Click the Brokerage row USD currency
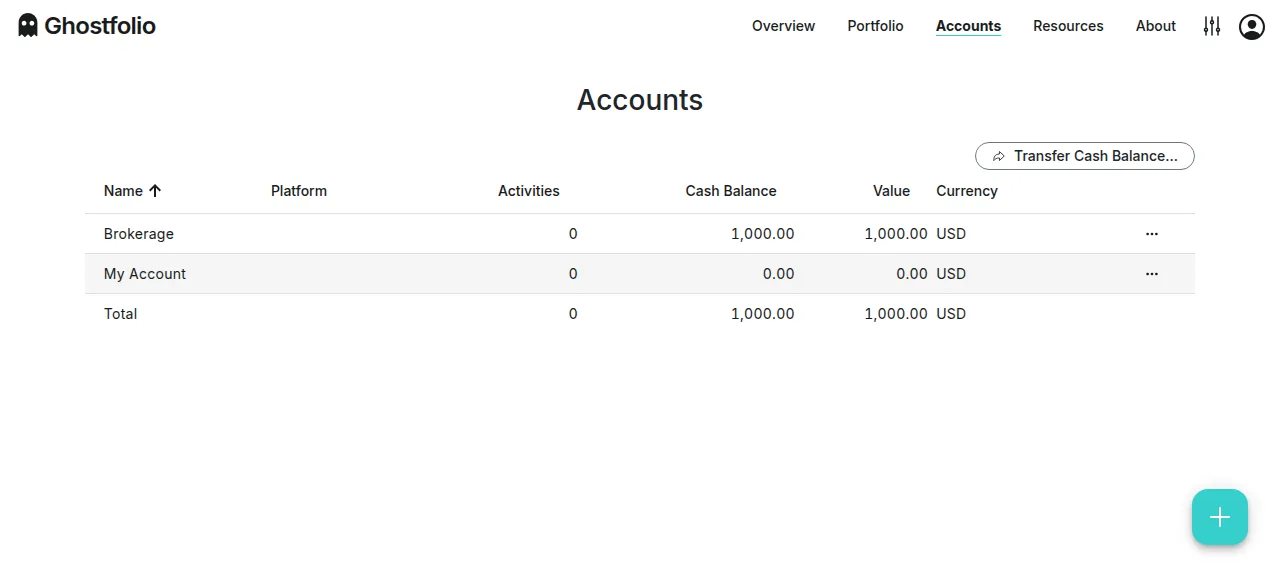This screenshot has height=577, width=1280. (x=951, y=234)
